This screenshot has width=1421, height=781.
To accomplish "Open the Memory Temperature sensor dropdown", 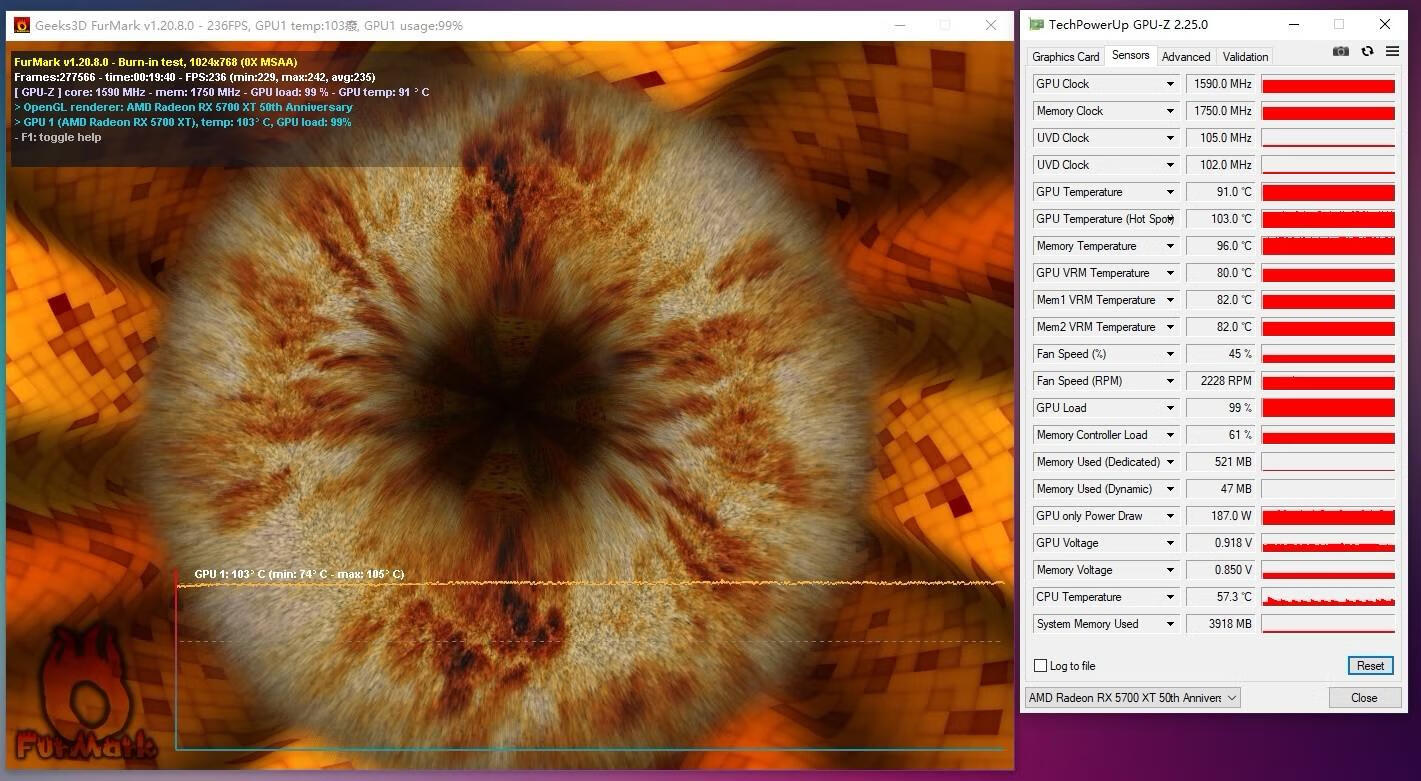I will (1170, 246).
